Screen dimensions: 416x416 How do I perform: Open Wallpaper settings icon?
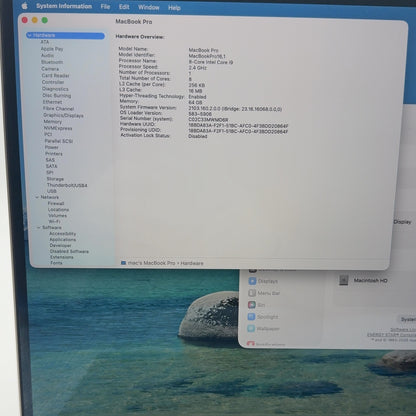[251, 329]
